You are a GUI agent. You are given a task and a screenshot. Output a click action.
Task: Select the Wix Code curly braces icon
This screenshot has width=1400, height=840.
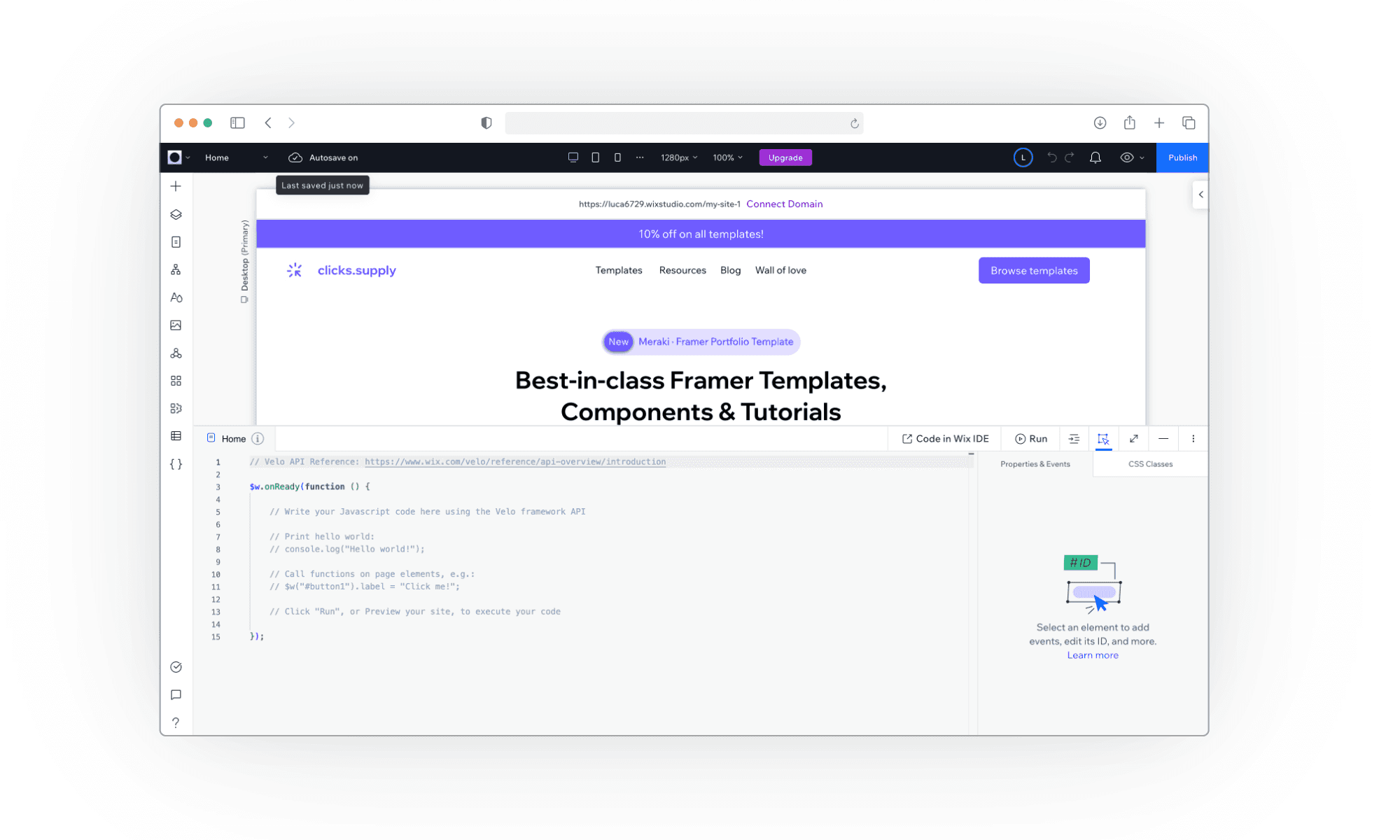click(x=176, y=464)
